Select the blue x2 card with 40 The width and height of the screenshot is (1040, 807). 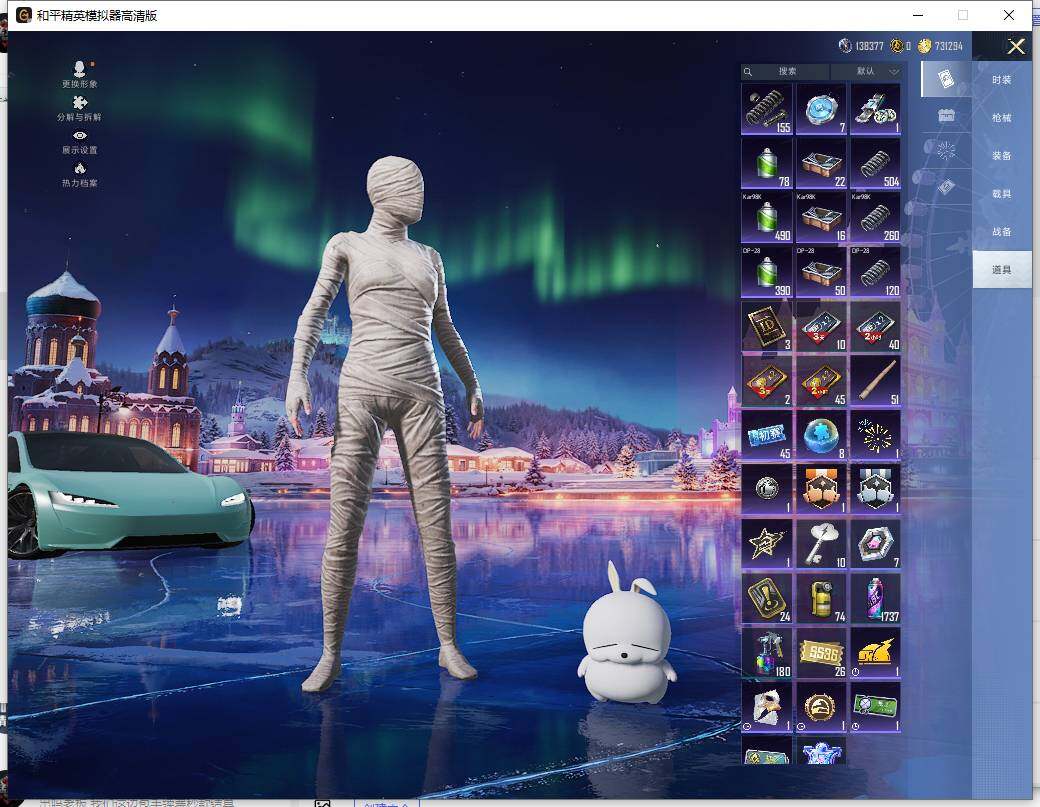[876, 326]
